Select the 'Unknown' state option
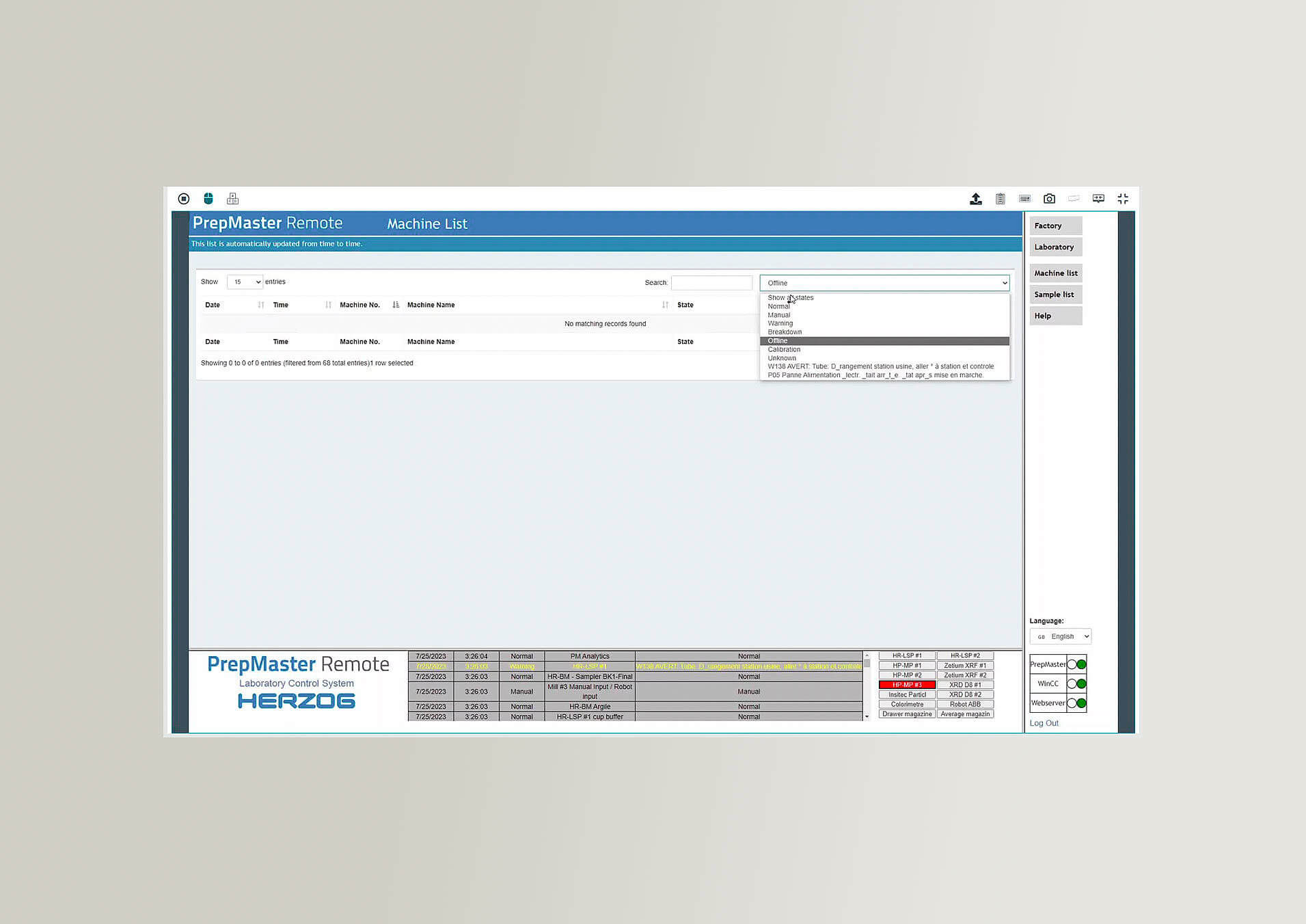 pos(884,358)
